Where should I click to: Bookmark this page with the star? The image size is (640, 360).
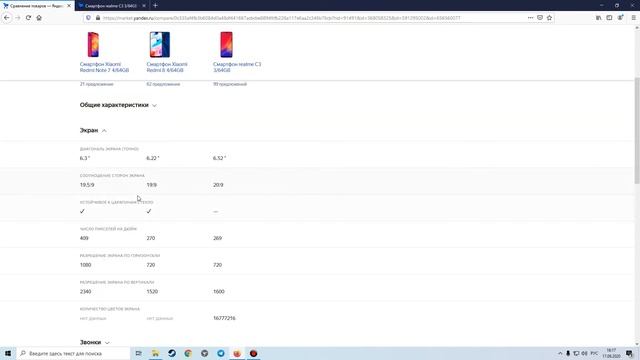[549, 18]
